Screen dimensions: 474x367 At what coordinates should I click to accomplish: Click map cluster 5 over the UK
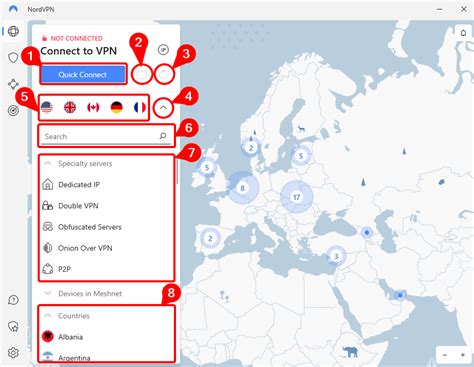coord(207,167)
